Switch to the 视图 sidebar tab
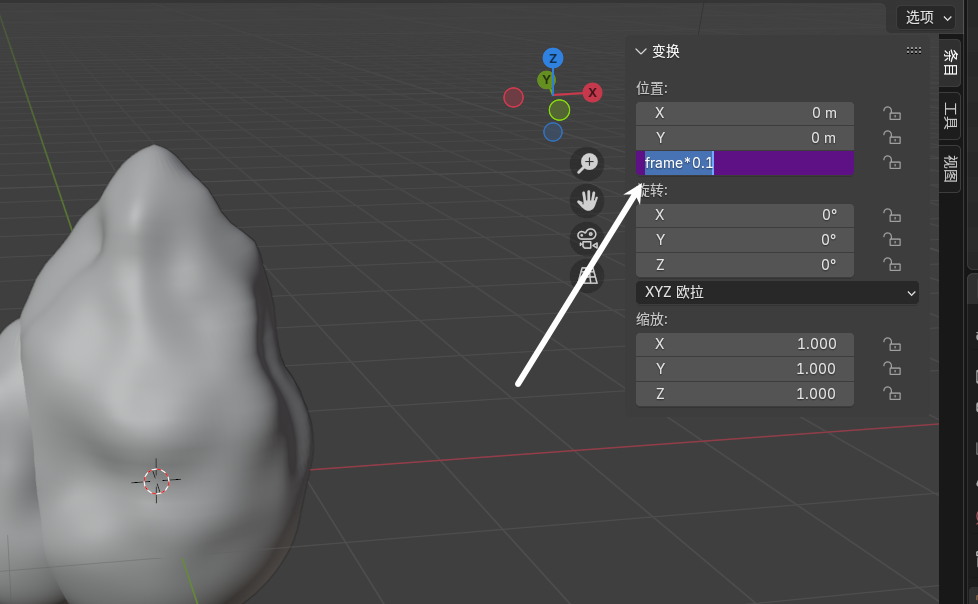978x604 pixels. pos(950,169)
